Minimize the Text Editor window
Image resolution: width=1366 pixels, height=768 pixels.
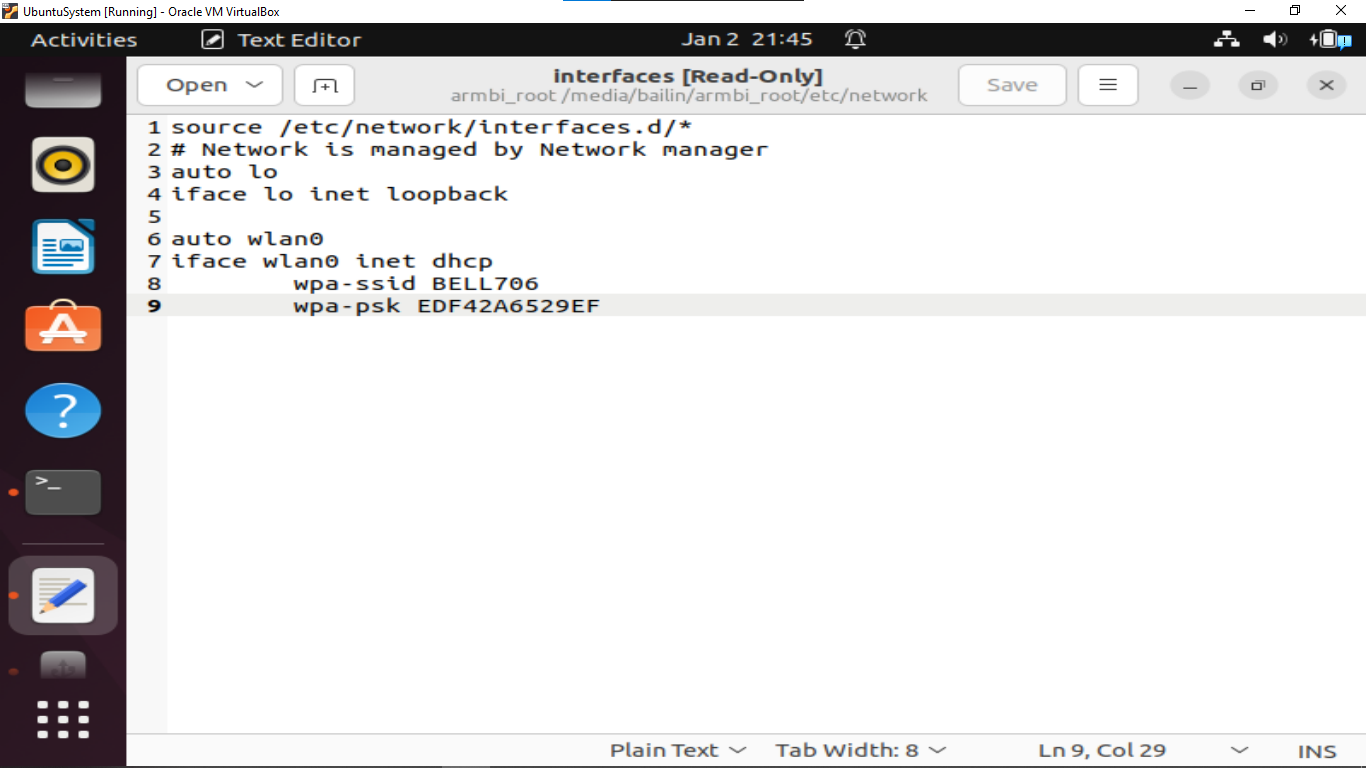pyautogui.click(x=1190, y=86)
